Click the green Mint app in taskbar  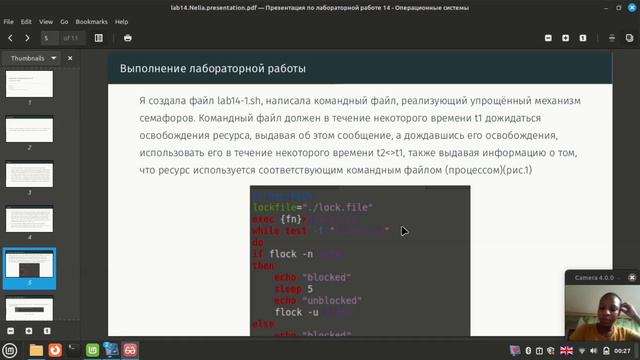[93, 350]
